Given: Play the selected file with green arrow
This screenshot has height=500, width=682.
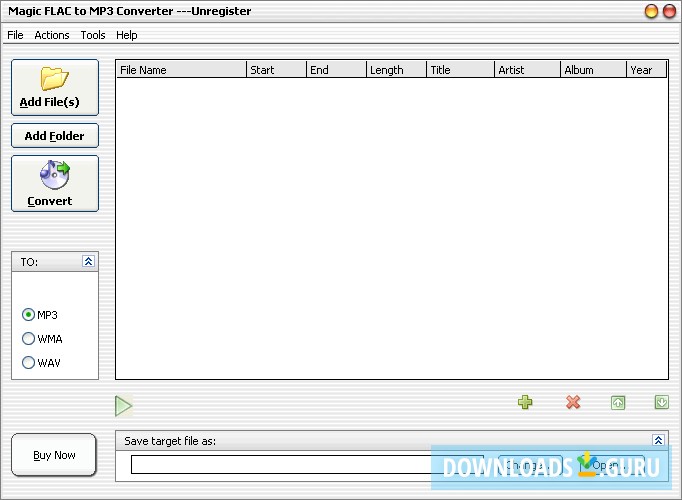Looking at the screenshot, I should click(x=124, y=406).
